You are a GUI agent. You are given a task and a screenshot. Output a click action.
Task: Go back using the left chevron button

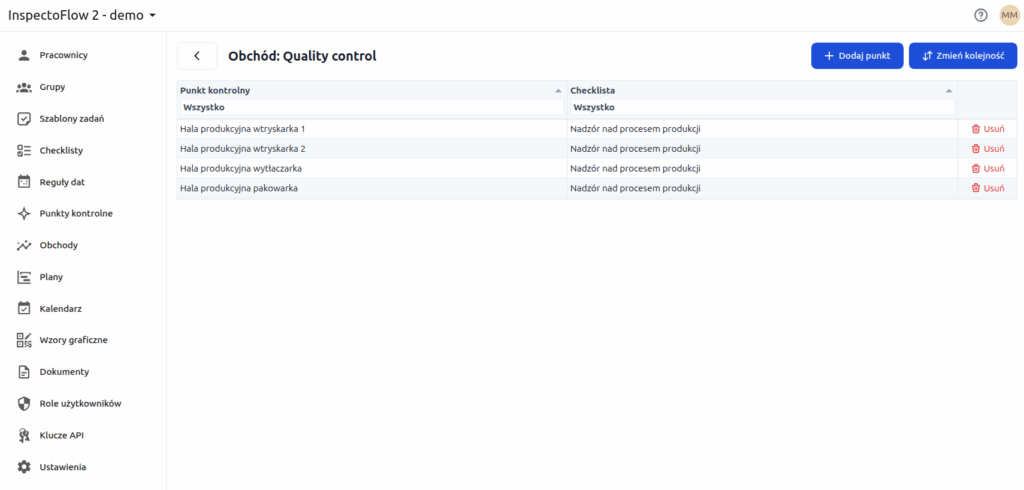(197, 56)
